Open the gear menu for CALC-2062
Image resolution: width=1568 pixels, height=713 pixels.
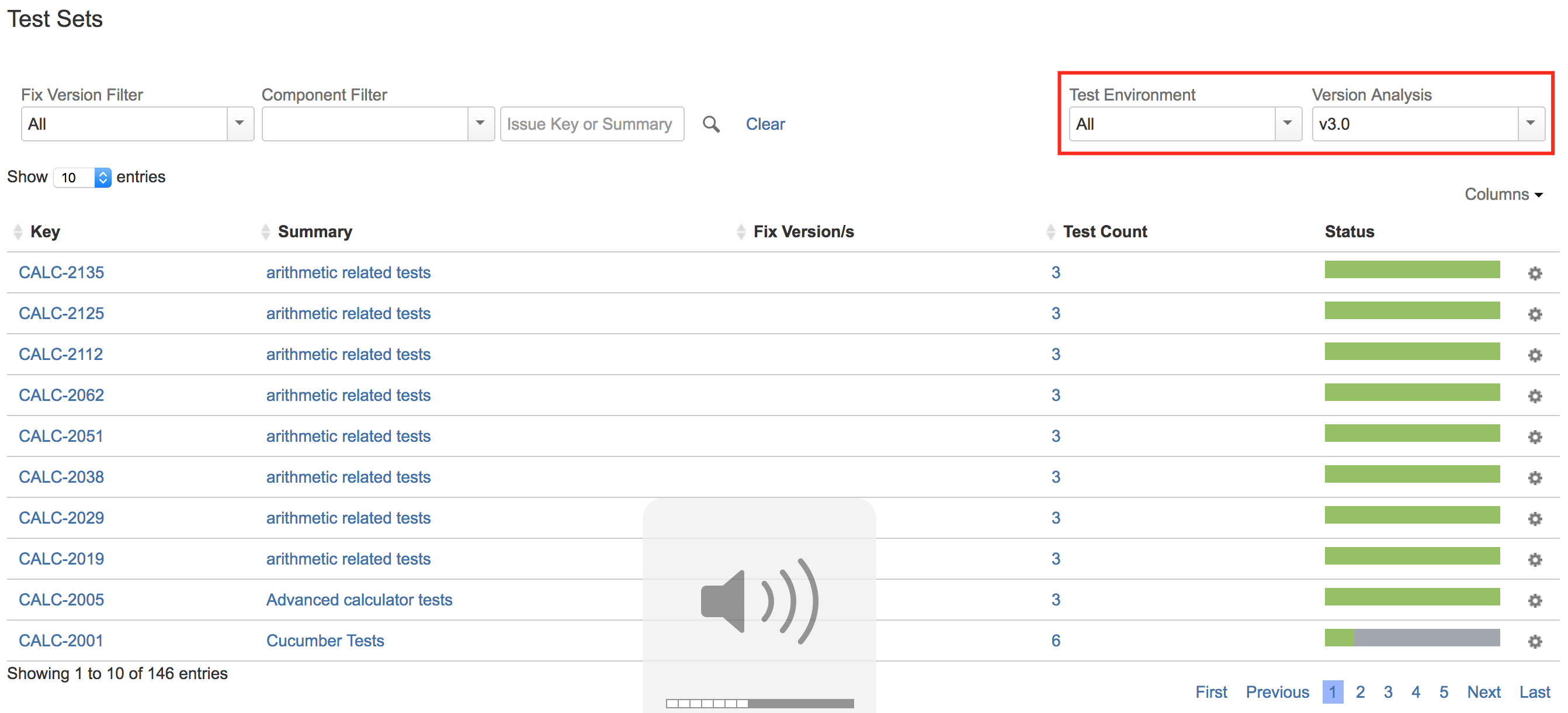(x=1535, y=396)
